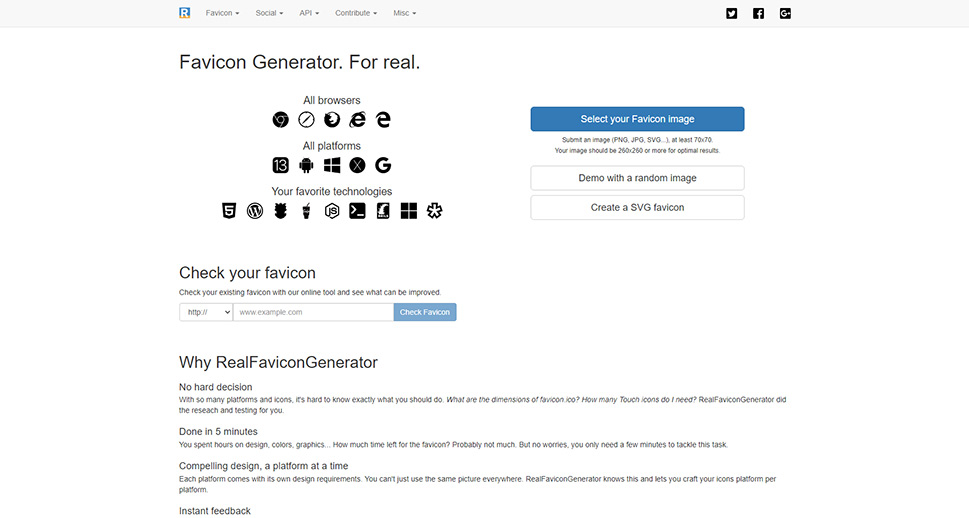Click the Safari browser icon
This screenshot has height=518, width=969.
point(306,119)
